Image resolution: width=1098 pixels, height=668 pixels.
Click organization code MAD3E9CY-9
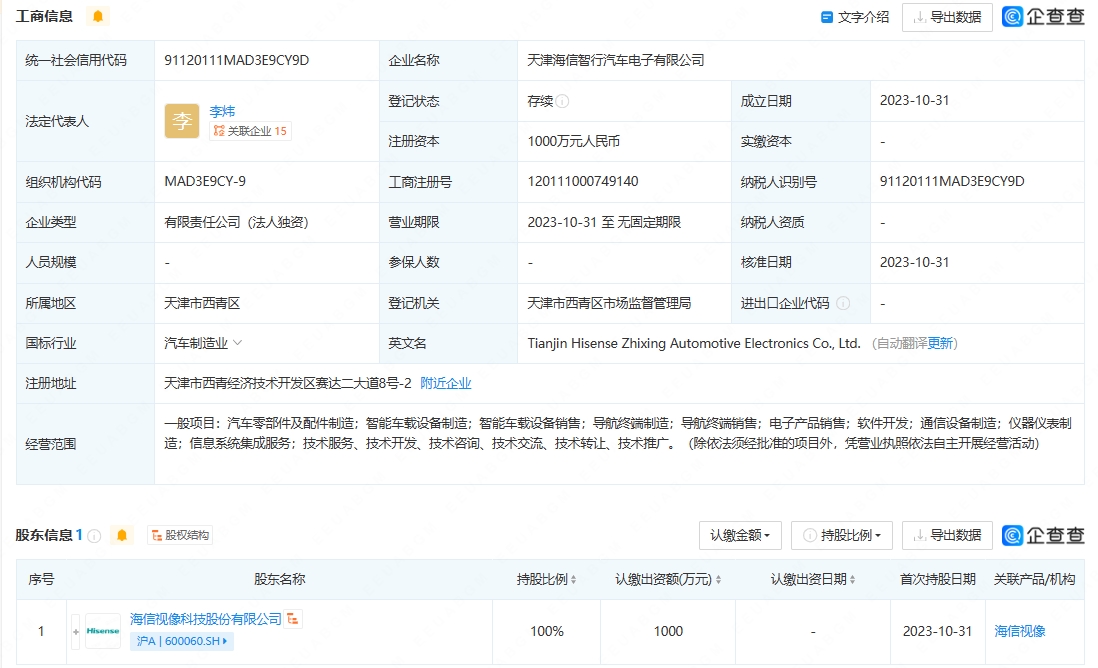pos(205,181)
